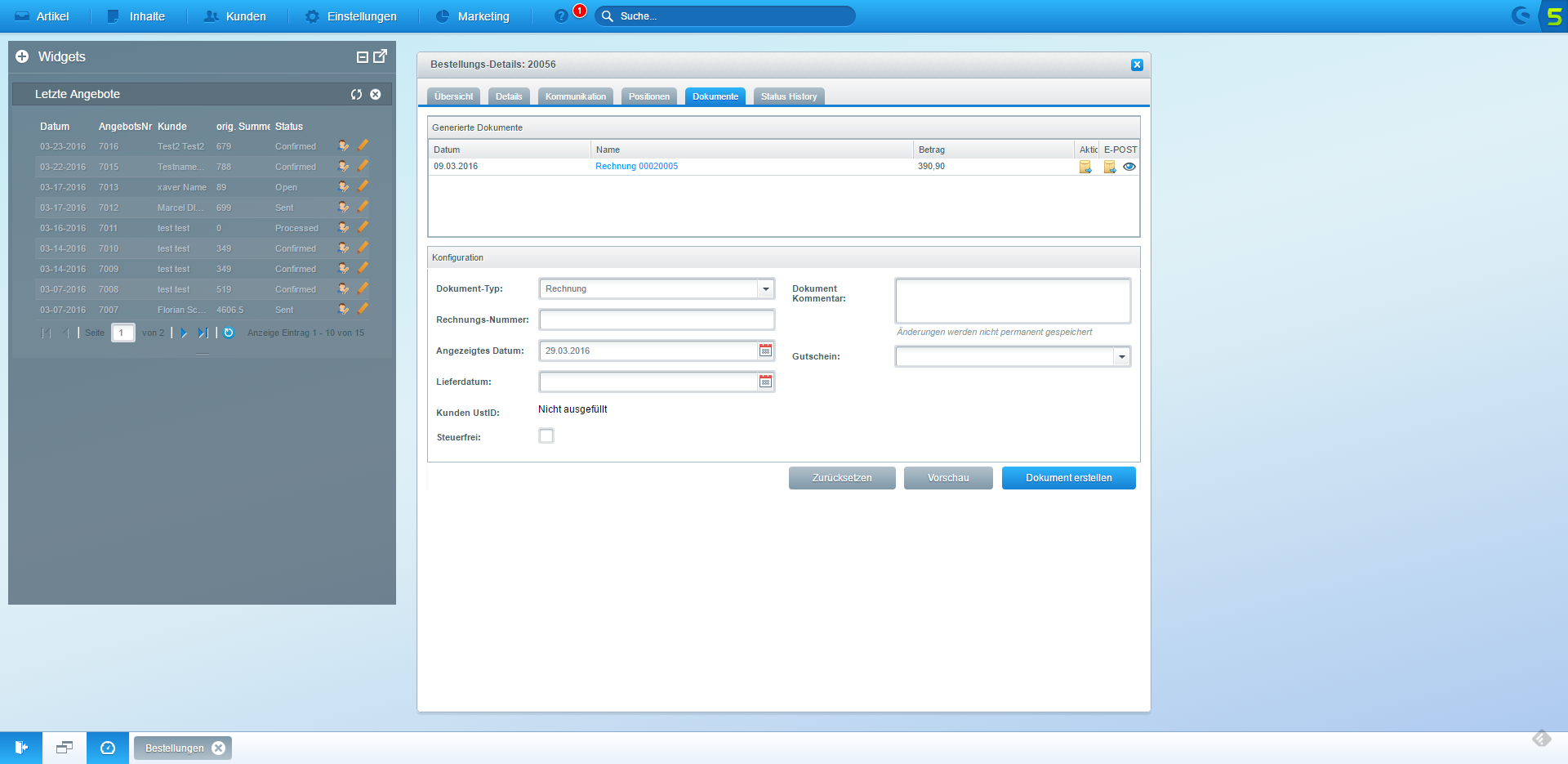Edit offer 7009 with pencil icon

pos(363,268)
